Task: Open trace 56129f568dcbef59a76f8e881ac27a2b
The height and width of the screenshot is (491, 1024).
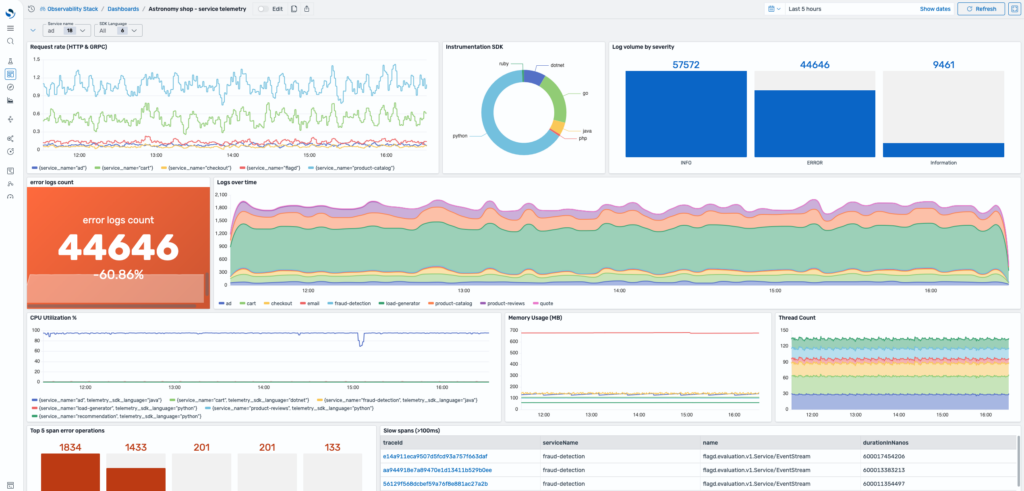Action: [x=435, y=484]
